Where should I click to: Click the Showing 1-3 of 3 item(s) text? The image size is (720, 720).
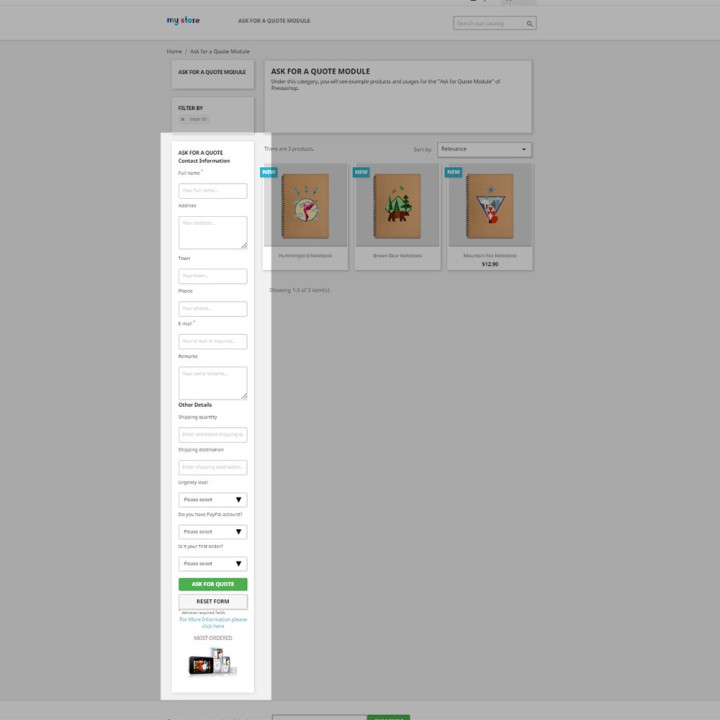[x=299, y=290]
